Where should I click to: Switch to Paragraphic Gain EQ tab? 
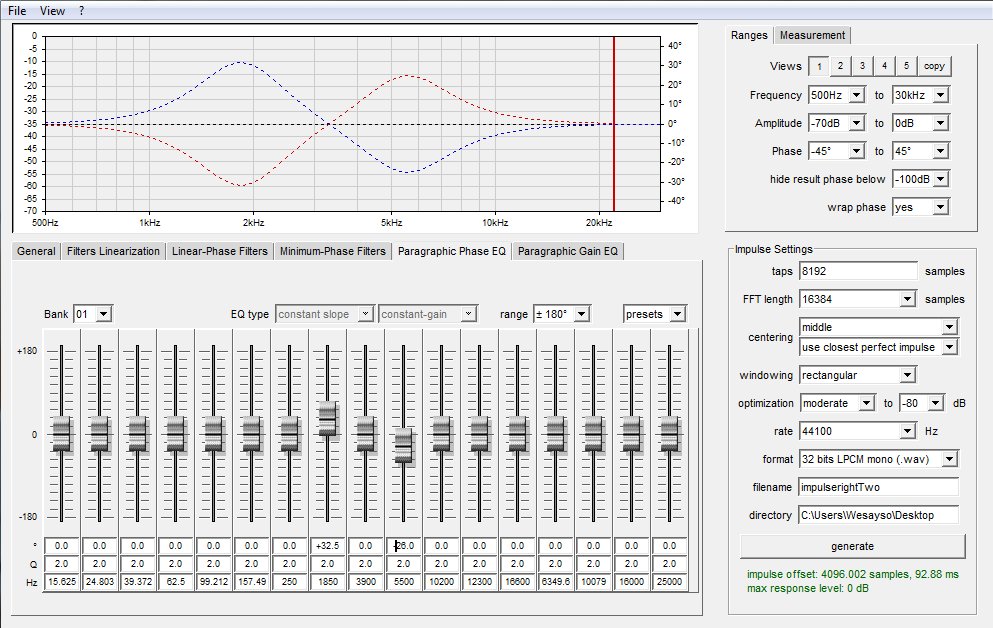[x=567, y=251]
